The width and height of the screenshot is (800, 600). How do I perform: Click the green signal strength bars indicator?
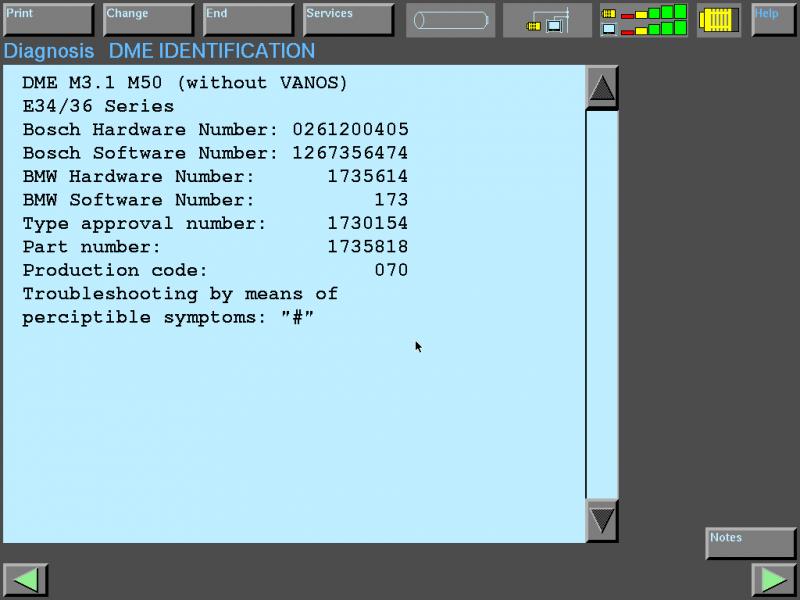[x=643, y=20]
